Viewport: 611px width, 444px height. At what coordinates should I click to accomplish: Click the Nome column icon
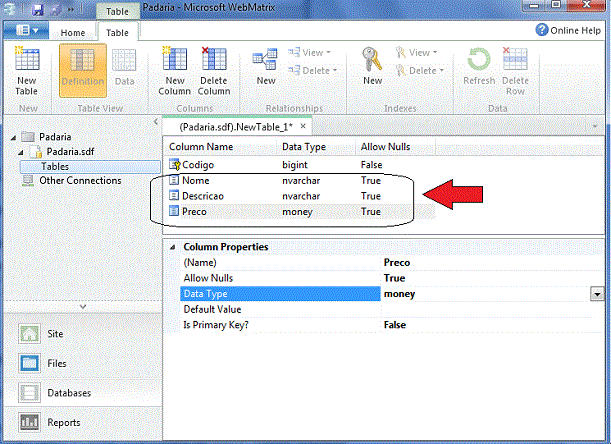(x=174, y=180)
